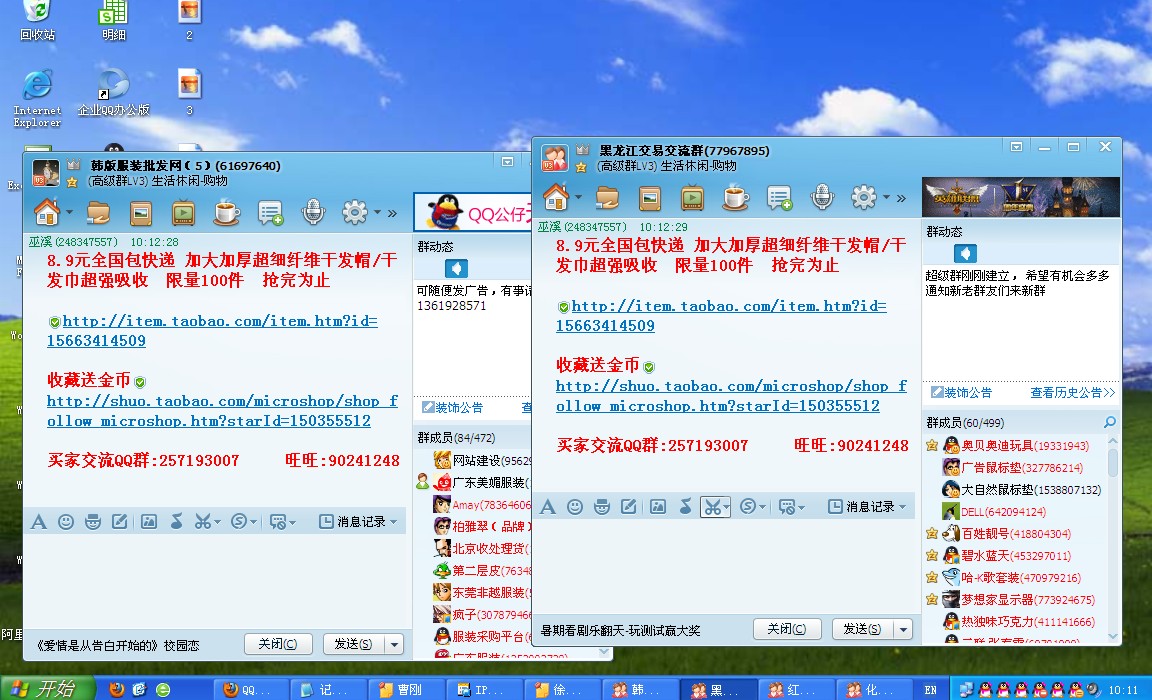Click 发送(S) button in 韩版服装批发网 window

353,644
